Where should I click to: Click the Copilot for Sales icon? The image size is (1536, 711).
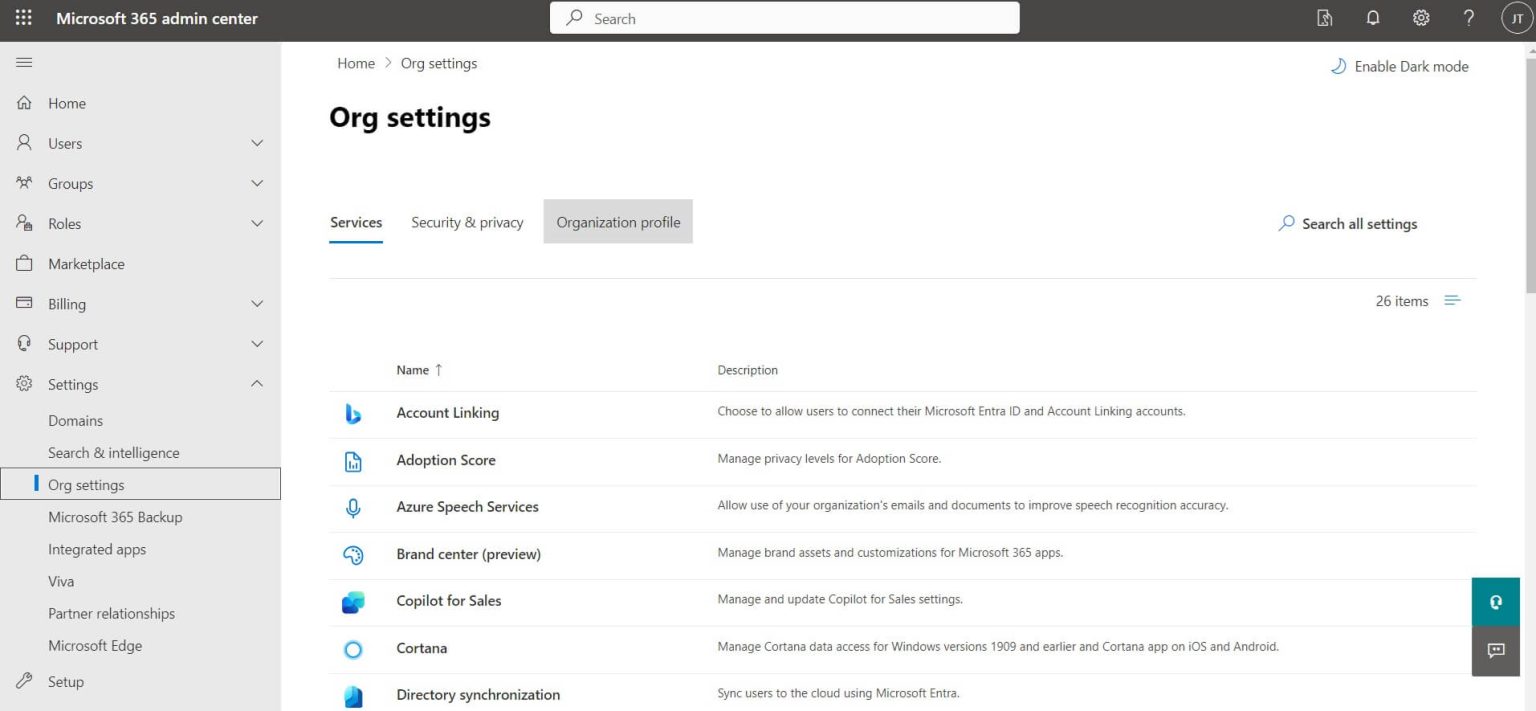coord(353,601)
